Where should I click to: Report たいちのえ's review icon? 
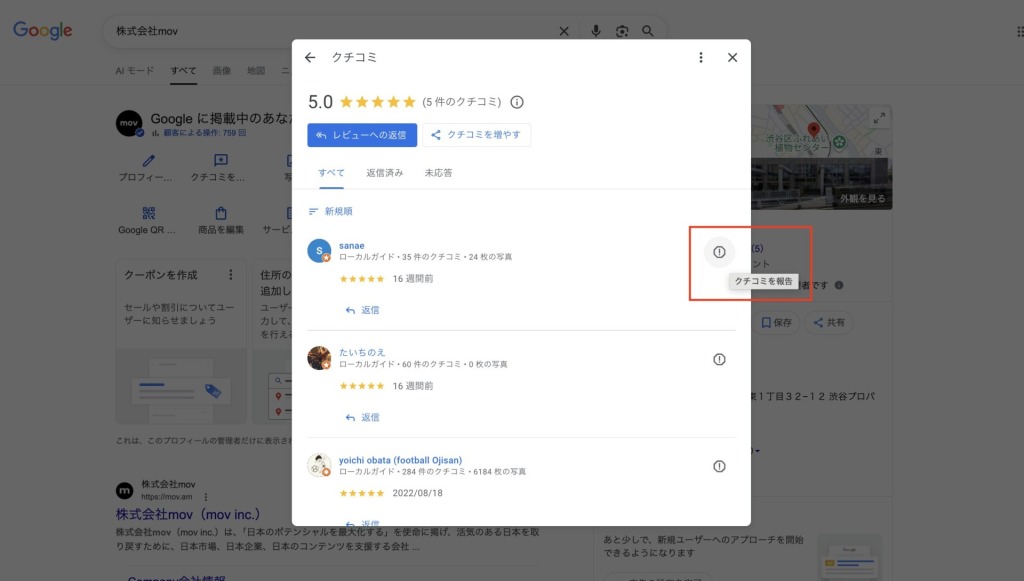719,360
